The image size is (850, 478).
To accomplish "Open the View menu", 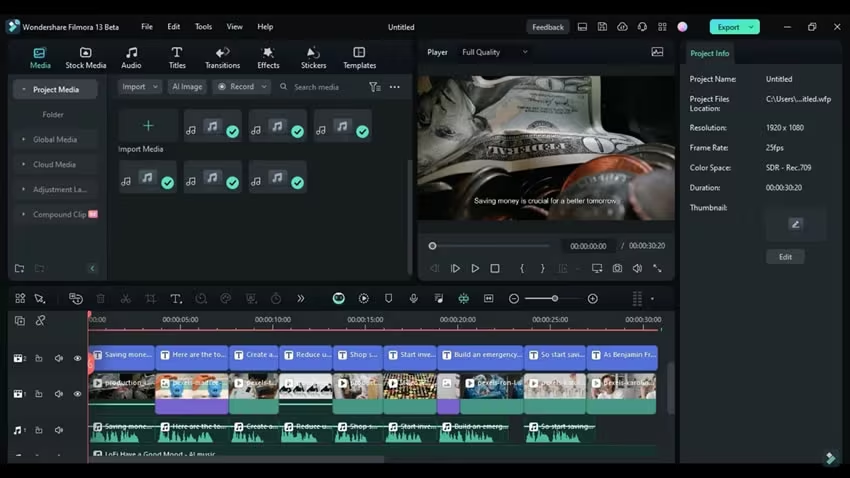I will (x=234, y=27).
